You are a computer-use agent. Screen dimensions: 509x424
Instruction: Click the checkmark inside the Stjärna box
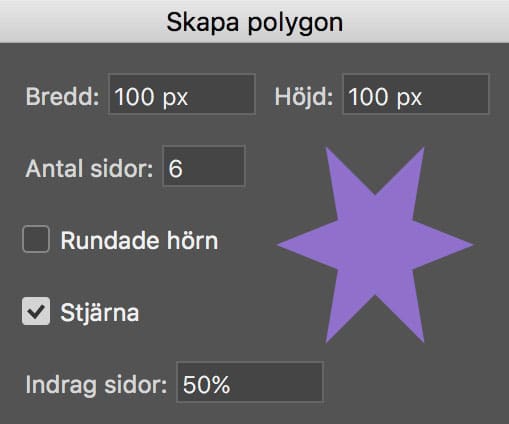tap(36, 311)
